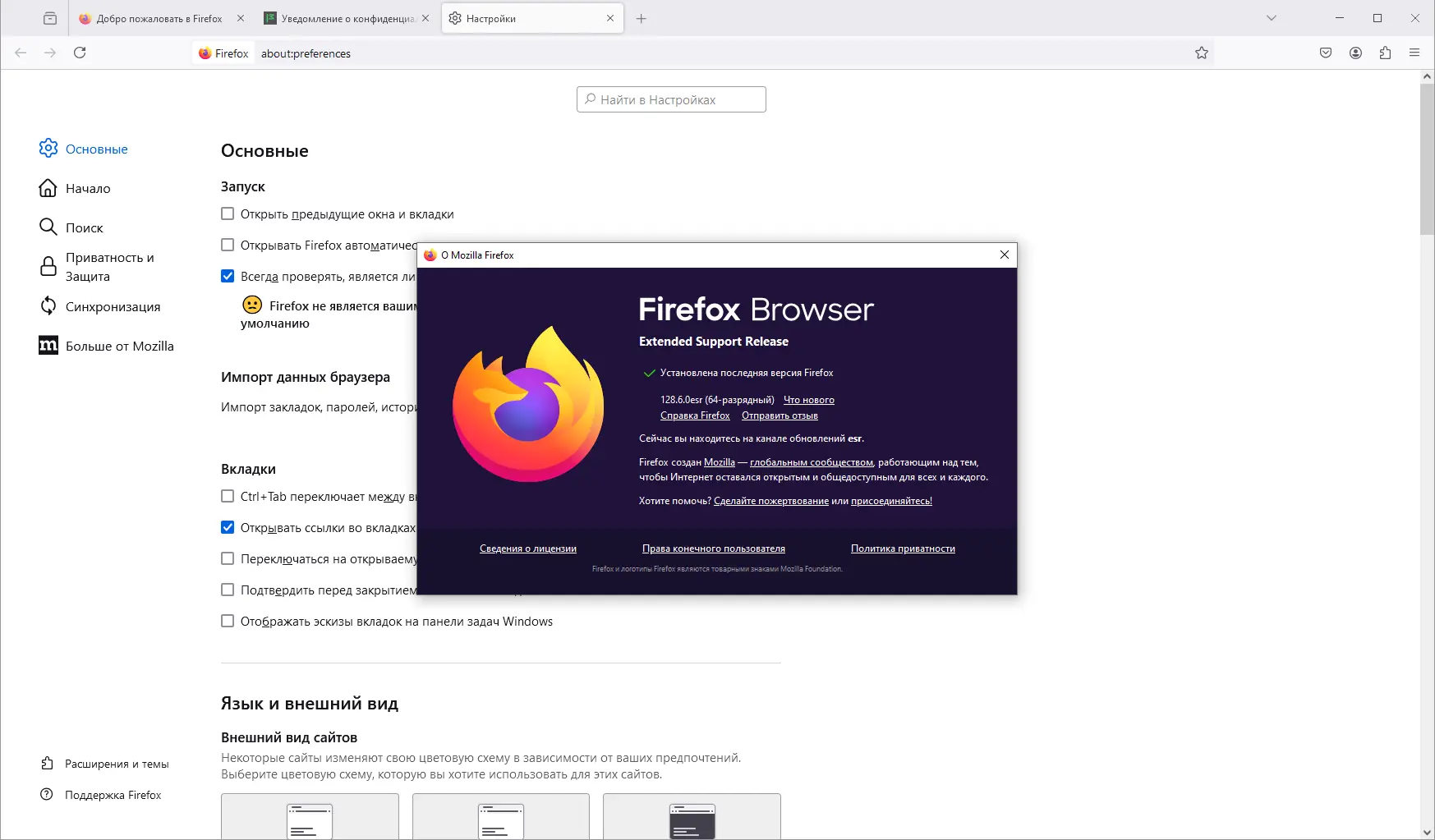Click the Mozilla 'm' sidebar icon
Viewport: 1435px width, 840px height.
[x=48, y=346]
